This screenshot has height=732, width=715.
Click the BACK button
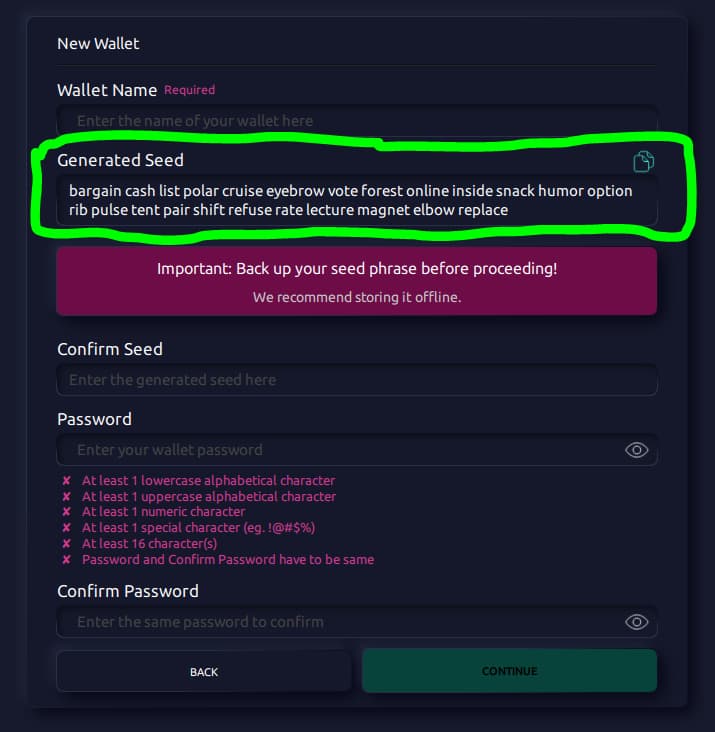coord(204,671)
